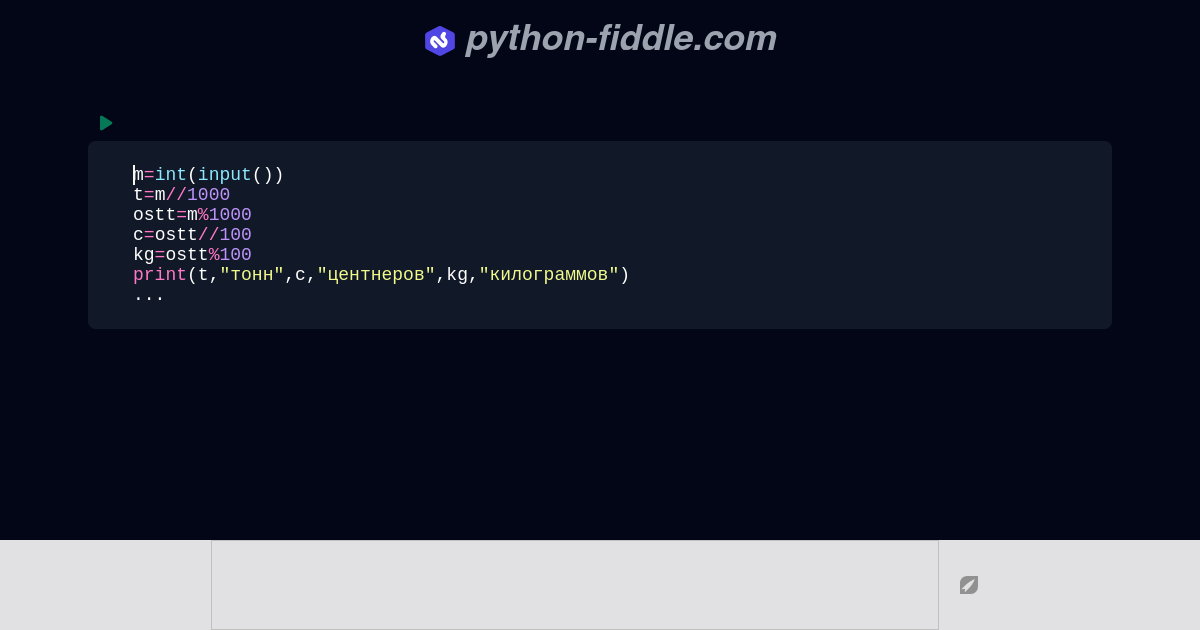Select the kg variable on line 5
The height and width of the screenshot is (630, 1200).
tap(143, 255)
